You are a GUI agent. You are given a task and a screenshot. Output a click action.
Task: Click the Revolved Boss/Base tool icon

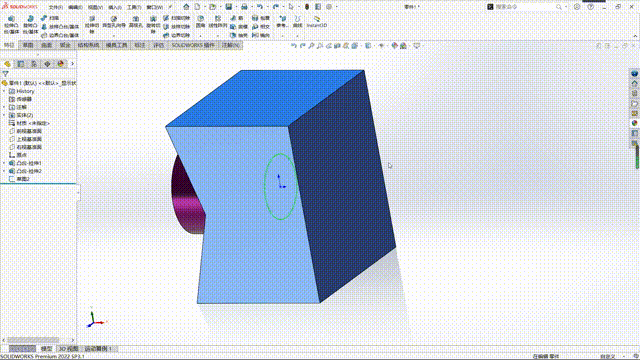point(31,19)
